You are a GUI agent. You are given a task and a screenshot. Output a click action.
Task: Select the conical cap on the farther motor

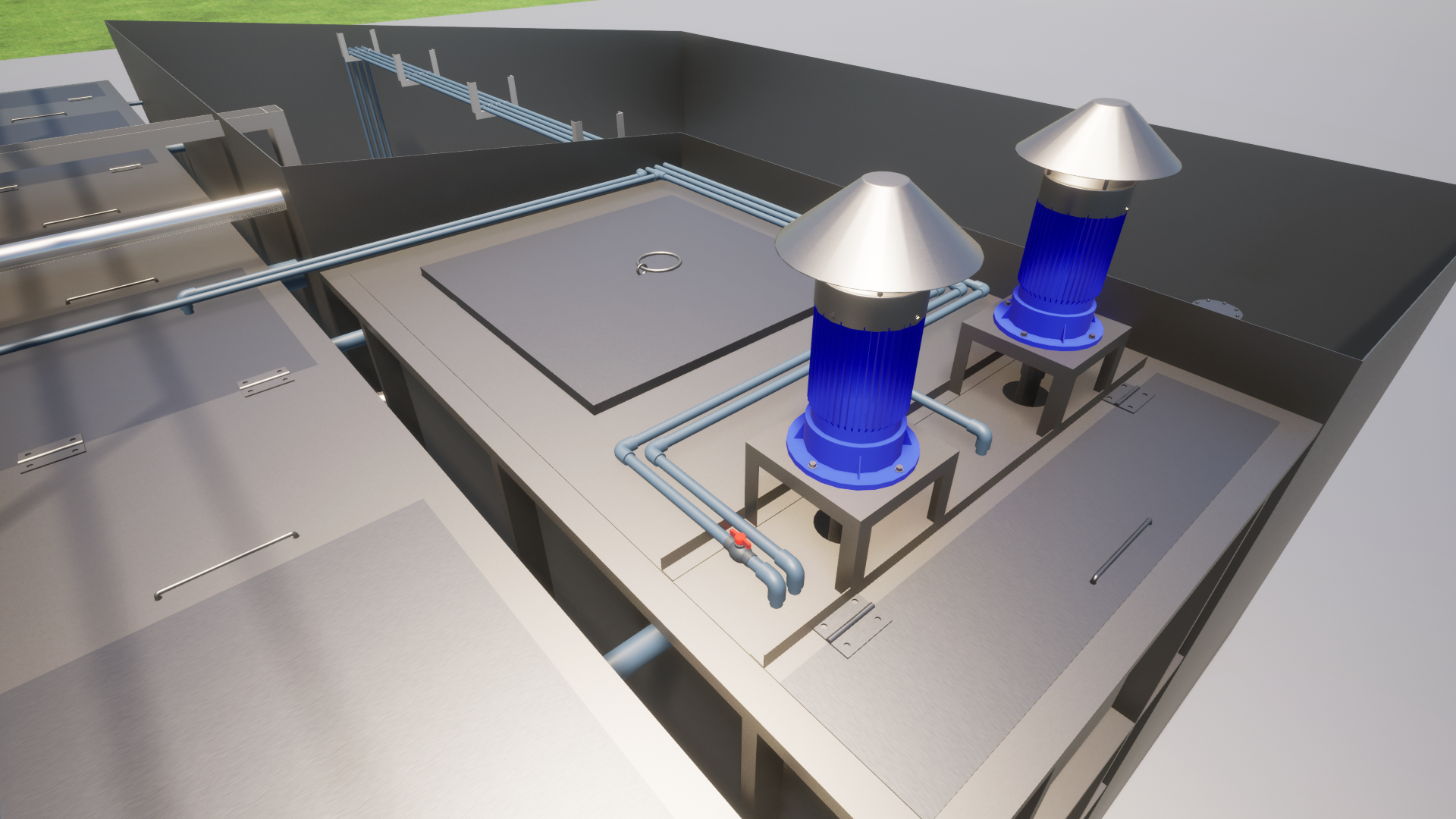pyautogui.click(x=1098, y=142)
